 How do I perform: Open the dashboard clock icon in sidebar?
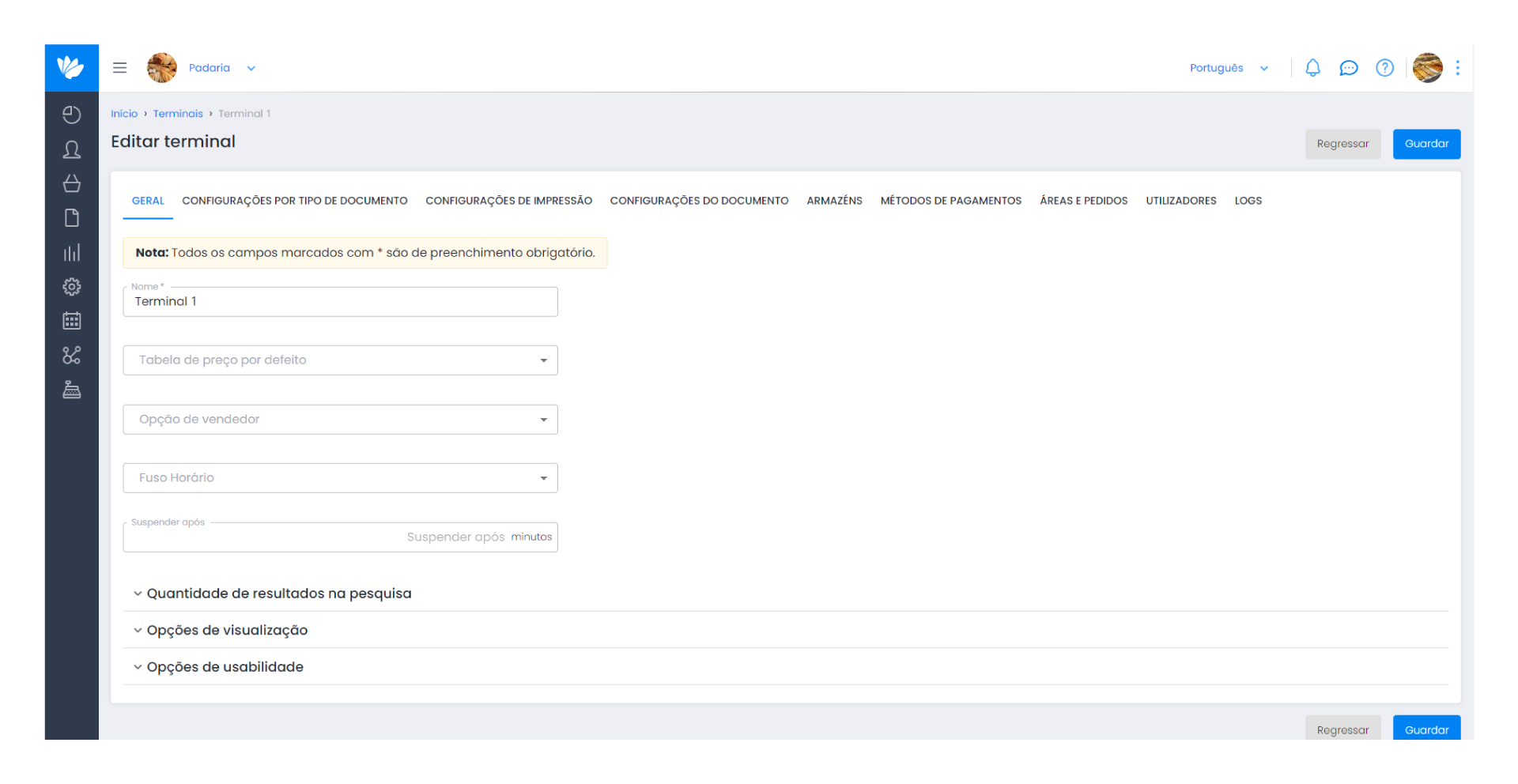[x=72, y=115]
